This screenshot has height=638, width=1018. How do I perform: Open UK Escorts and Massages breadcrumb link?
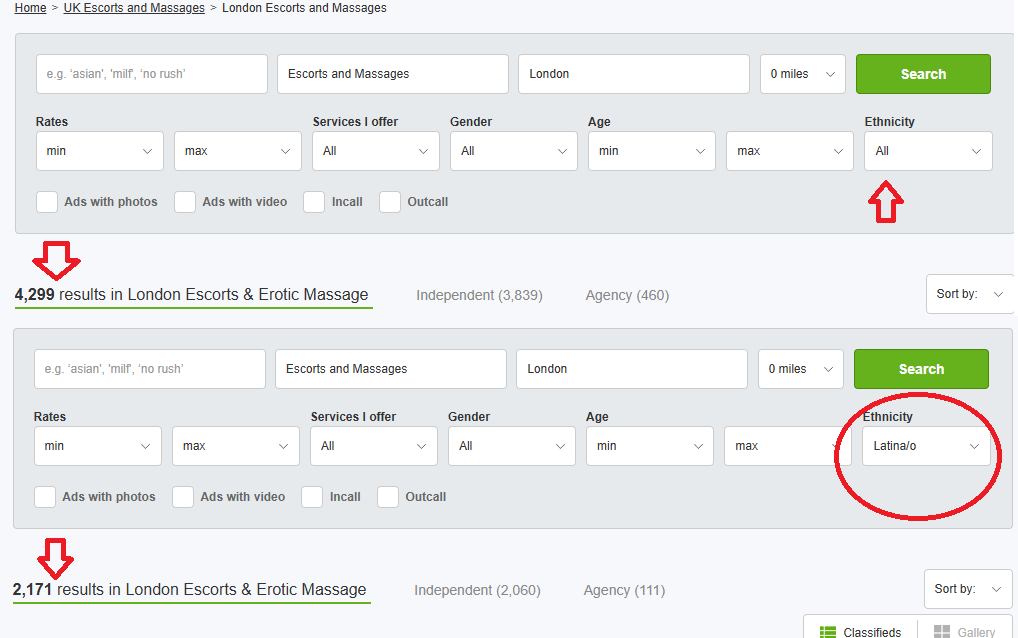134,8
